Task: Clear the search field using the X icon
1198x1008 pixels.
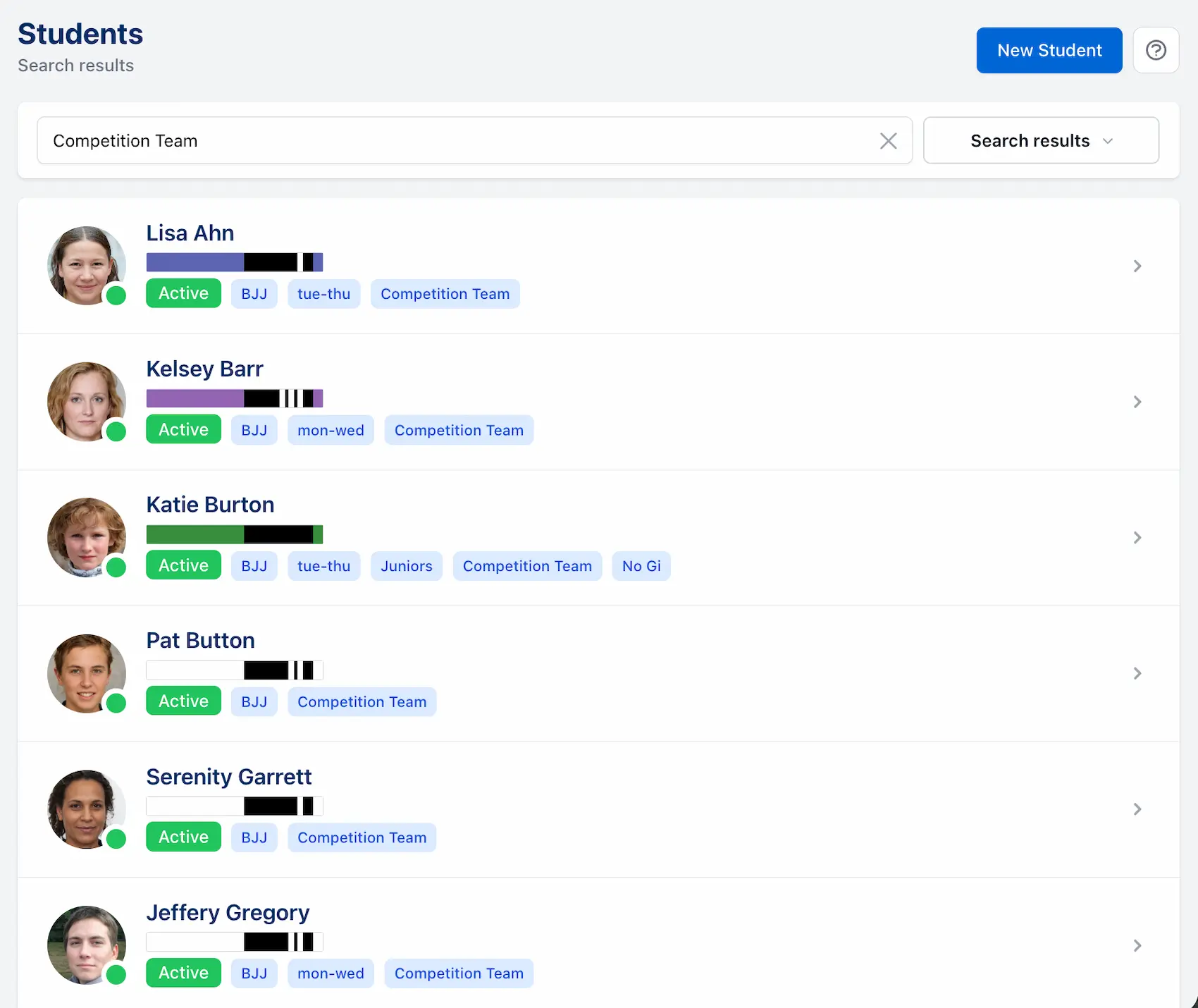Action: tap(888, 140)
